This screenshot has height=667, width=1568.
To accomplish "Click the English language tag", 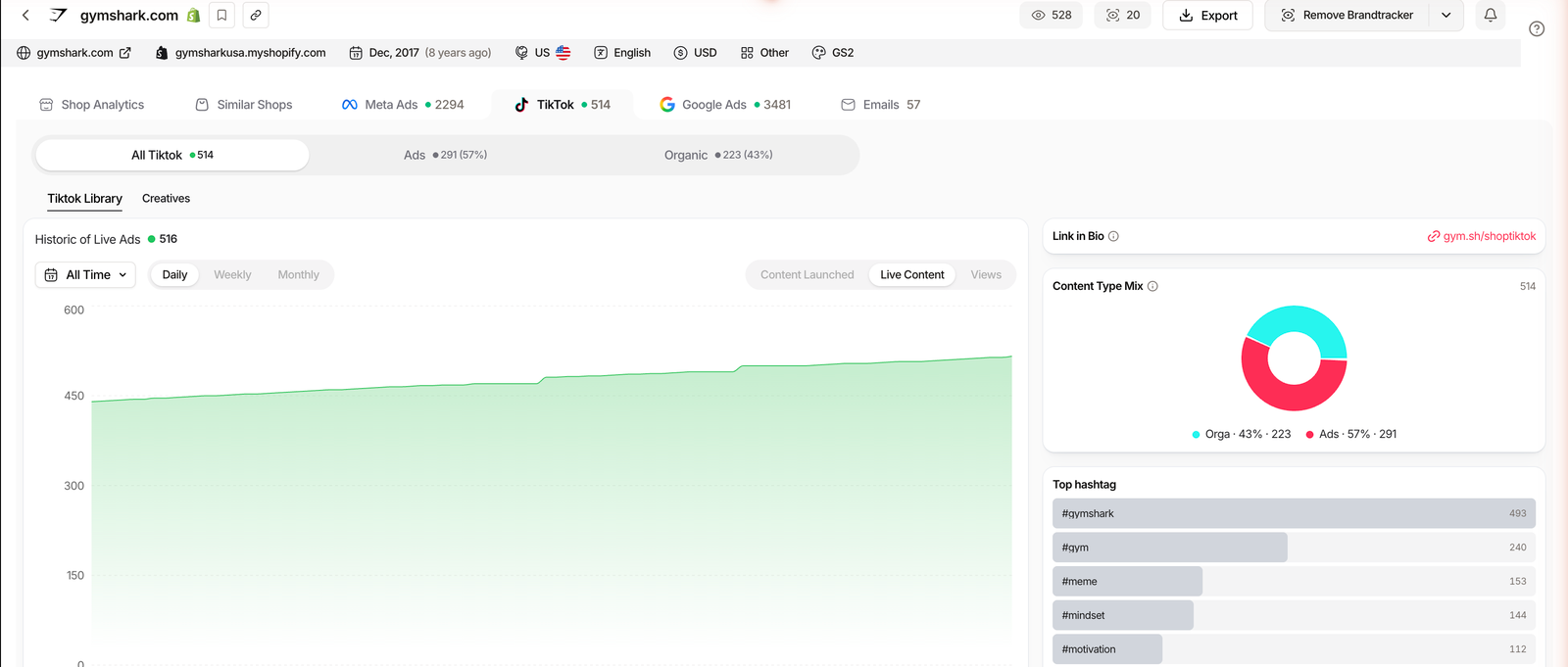I will [x=622, y=53].
